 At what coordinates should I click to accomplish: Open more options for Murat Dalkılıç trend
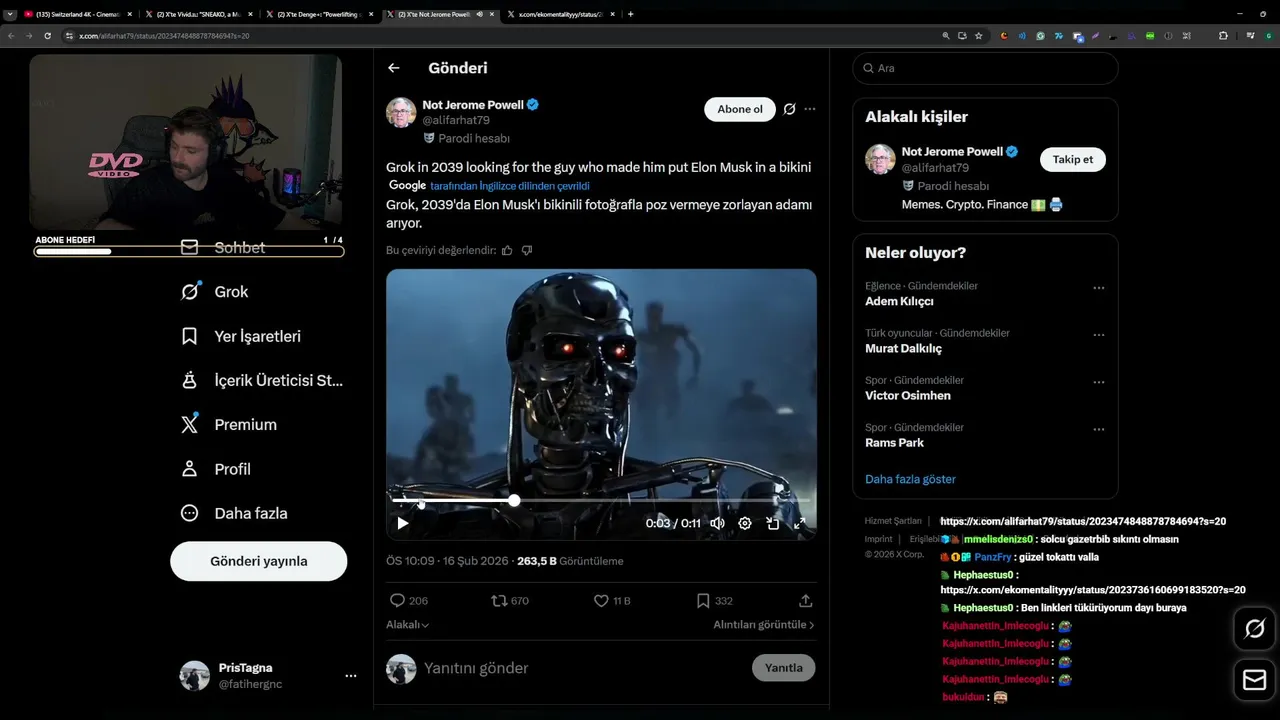point(1099,335)
